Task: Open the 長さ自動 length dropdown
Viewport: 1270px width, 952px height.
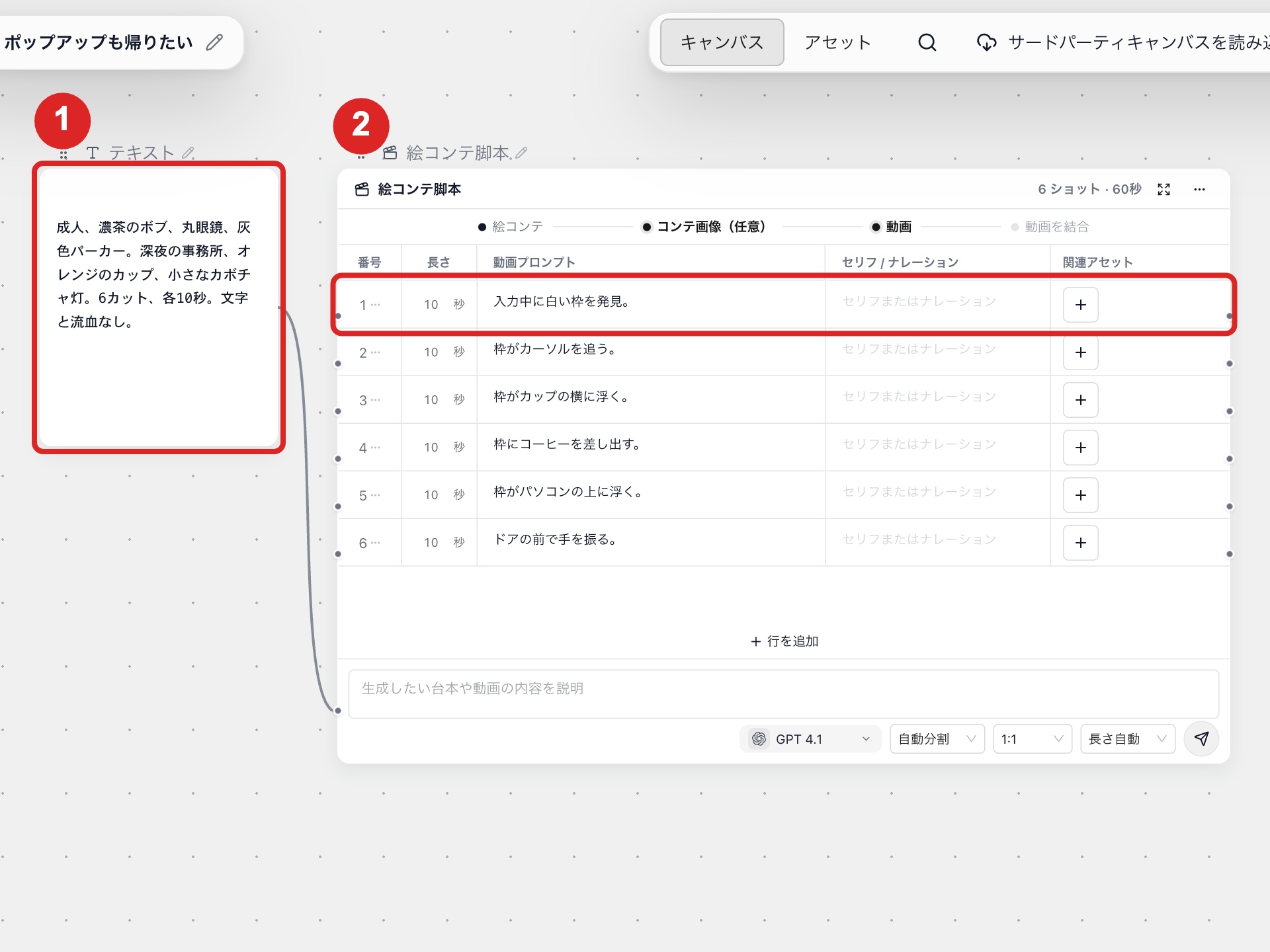Action: pyautogui.click(x=1128, y=739)
